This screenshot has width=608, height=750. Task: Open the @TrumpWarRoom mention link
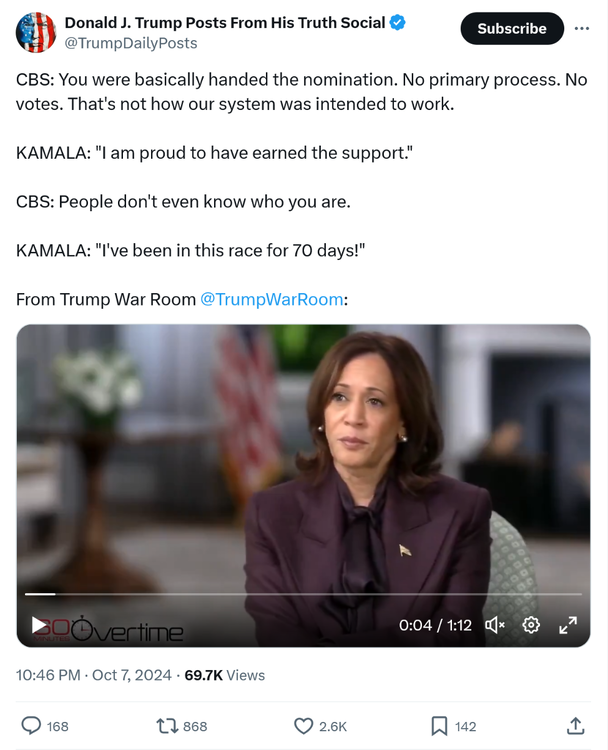[x=272, y=299]
